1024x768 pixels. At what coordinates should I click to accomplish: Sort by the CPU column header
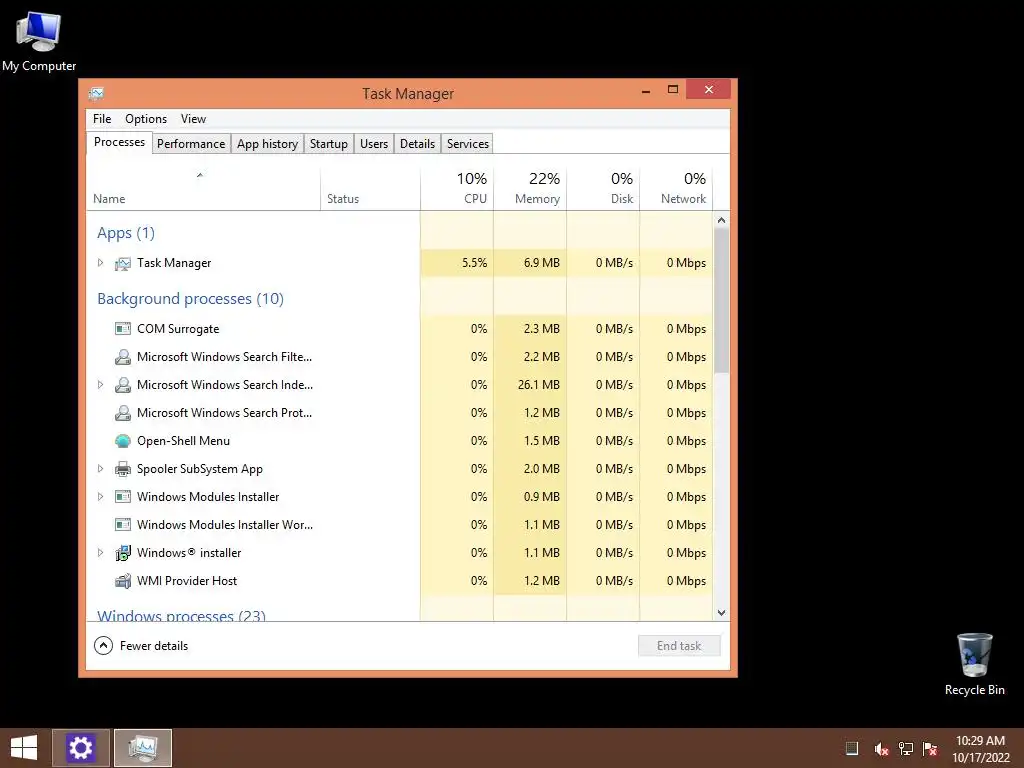pyautogui.click(x=457, y=189)
